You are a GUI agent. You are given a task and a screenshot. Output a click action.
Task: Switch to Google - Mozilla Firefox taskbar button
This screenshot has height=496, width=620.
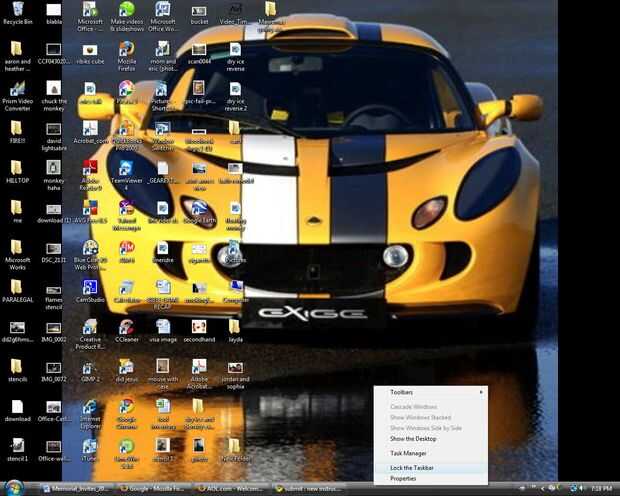[x=153, y=489]
